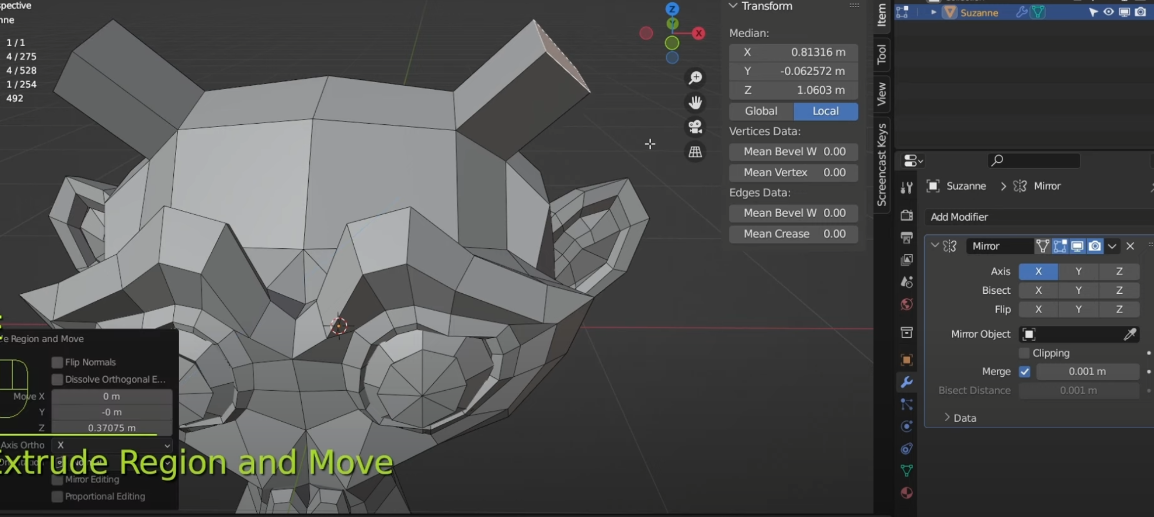Viewport: 1154px width, 517px height.
Task: Enable Z on the Bisect row
Action: [1119, 291]
